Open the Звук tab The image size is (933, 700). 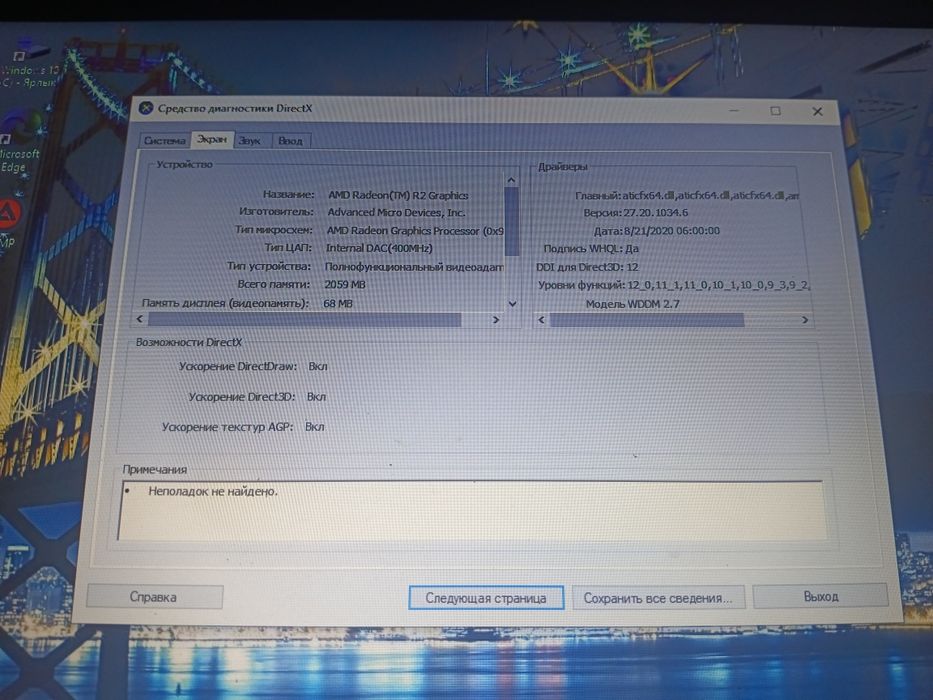coord(250,140)
